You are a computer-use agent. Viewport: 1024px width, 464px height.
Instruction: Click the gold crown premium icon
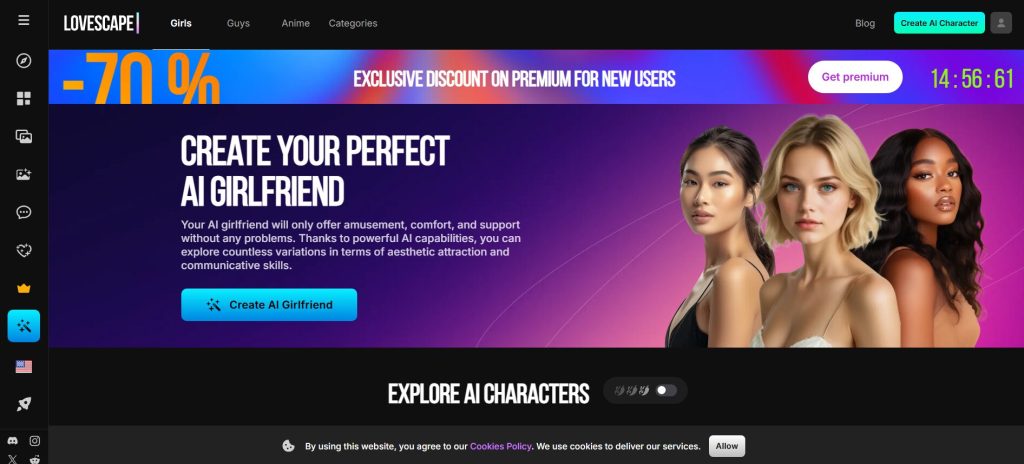coord(24,288)
